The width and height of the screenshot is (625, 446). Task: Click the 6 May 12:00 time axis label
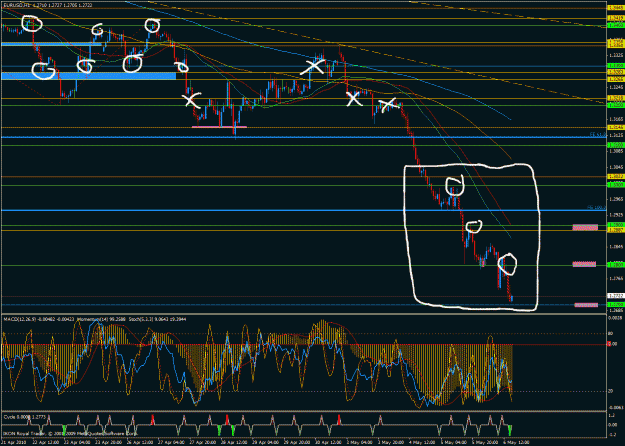tap(516, 442)
